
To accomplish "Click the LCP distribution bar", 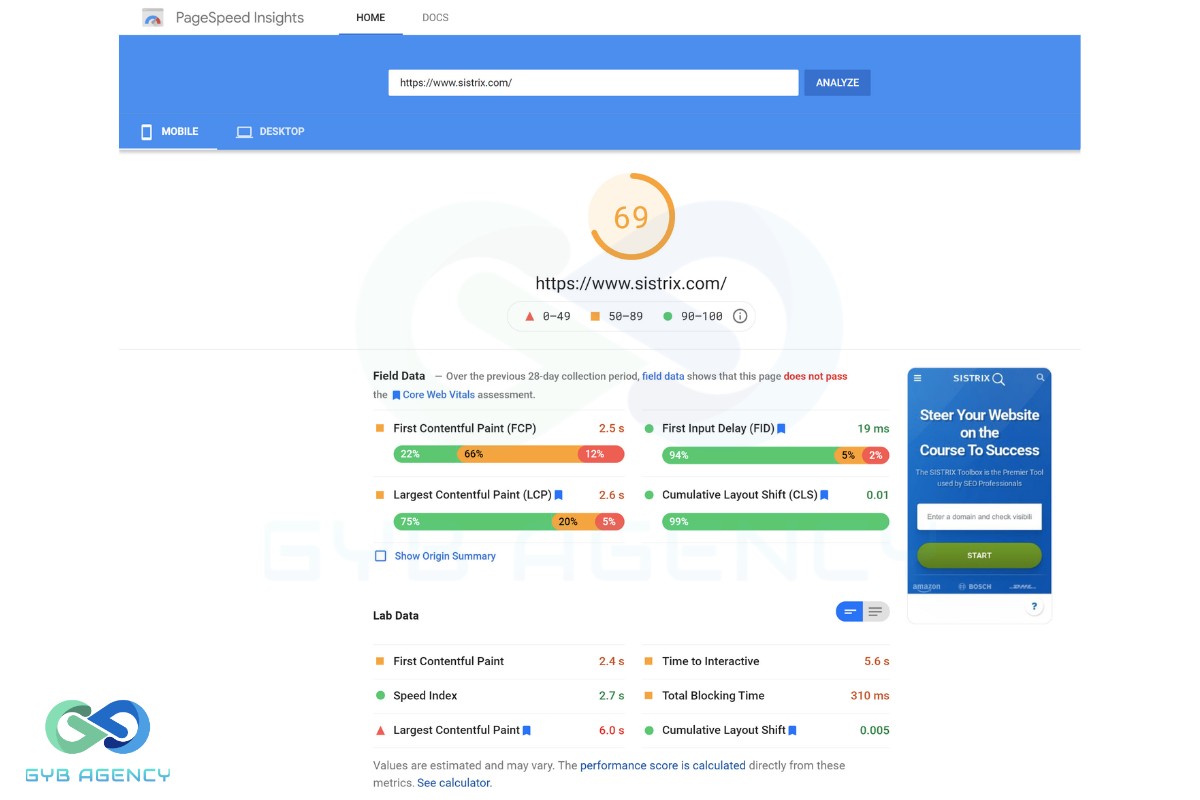I will point(509,522).
